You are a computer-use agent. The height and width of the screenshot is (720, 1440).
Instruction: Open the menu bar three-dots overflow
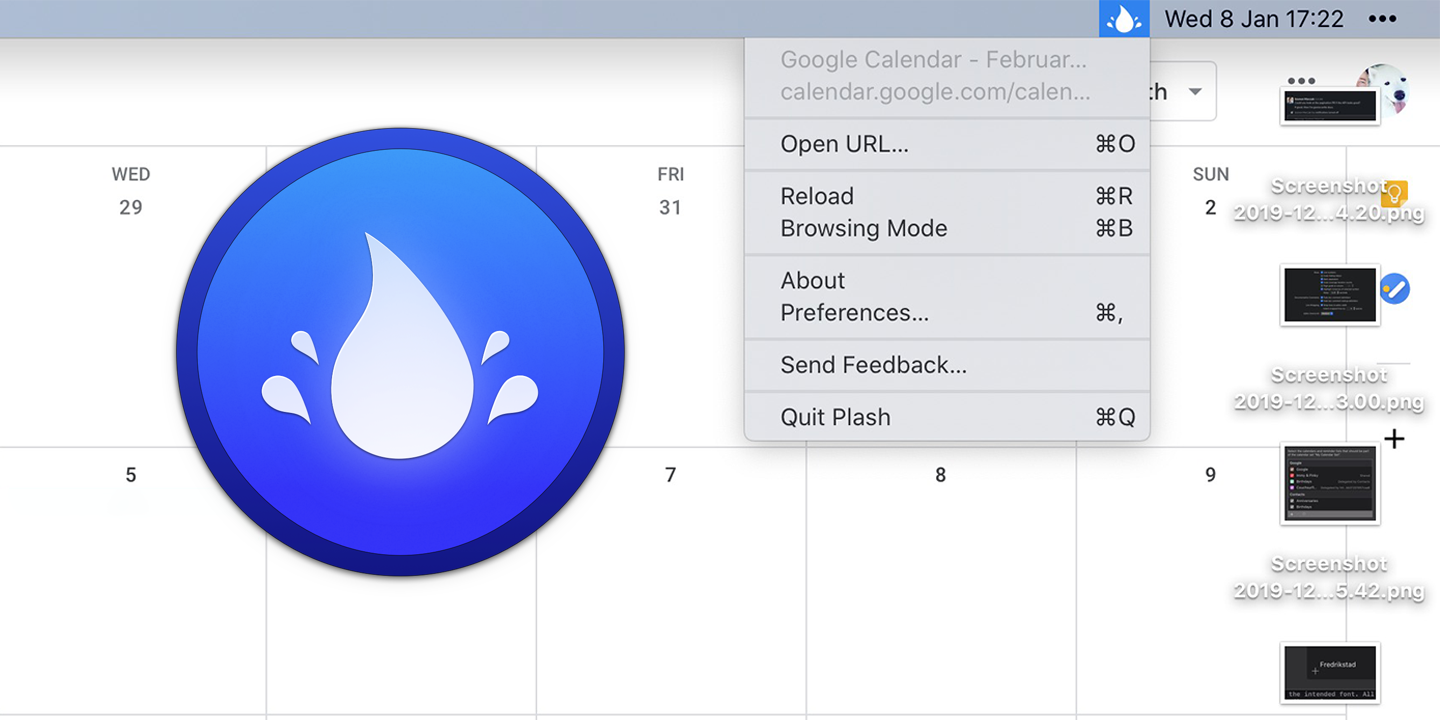pyautogui.click(x=1382, y=19)
